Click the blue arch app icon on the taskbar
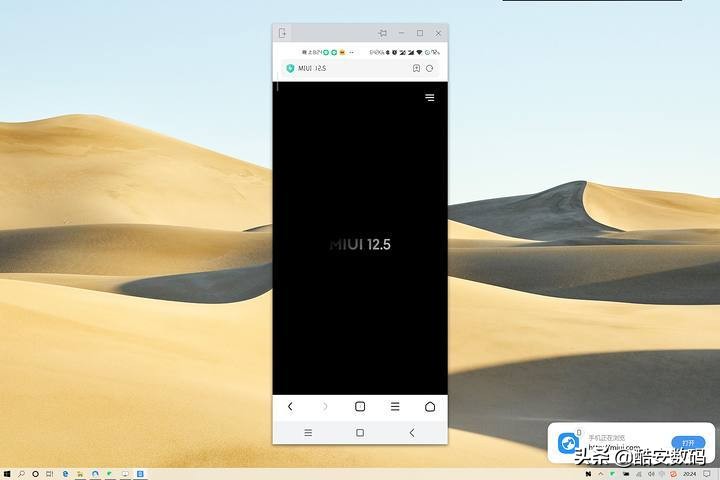 pyautogui.click(x=95, y=474)
